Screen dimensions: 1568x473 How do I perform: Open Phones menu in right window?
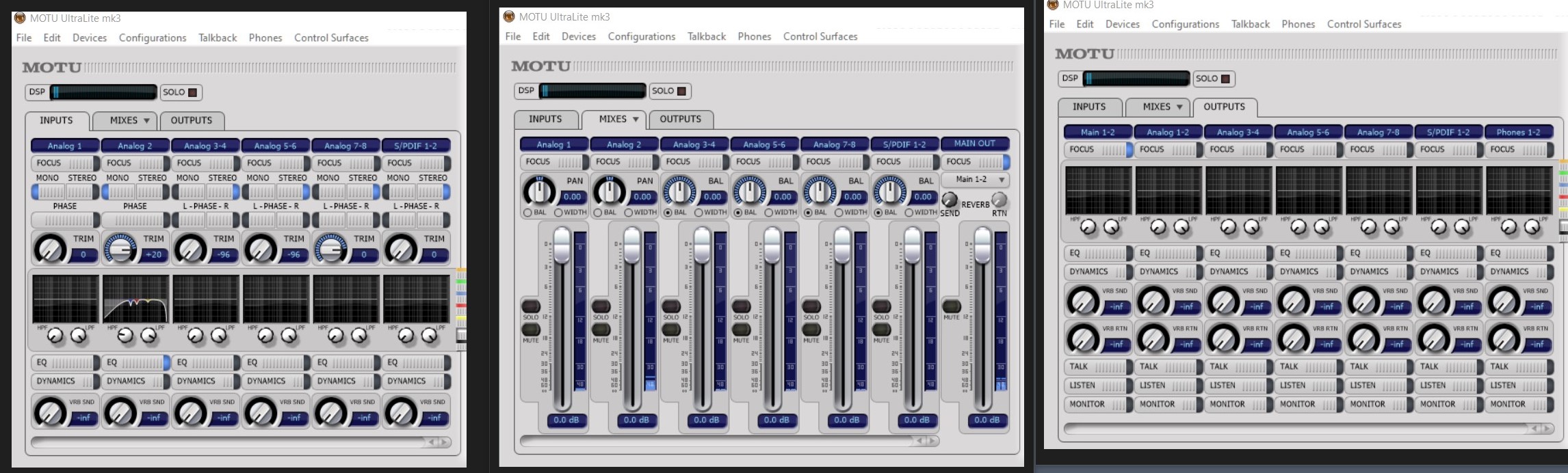[x=1298, y=24]
